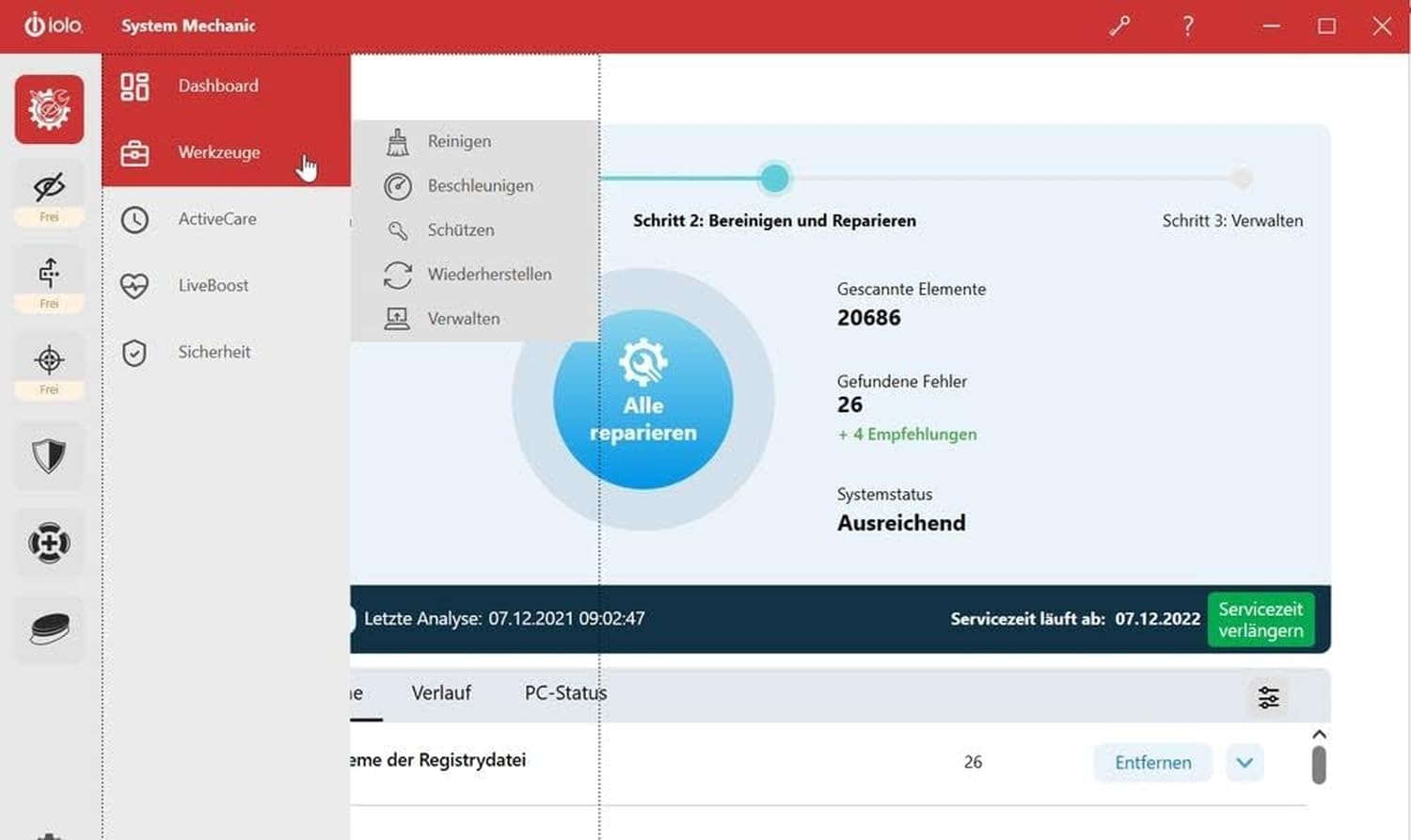The image size is (1411, 840).
Task: Click the Gefundene Fehler label
Action: (x=902, y=381)
